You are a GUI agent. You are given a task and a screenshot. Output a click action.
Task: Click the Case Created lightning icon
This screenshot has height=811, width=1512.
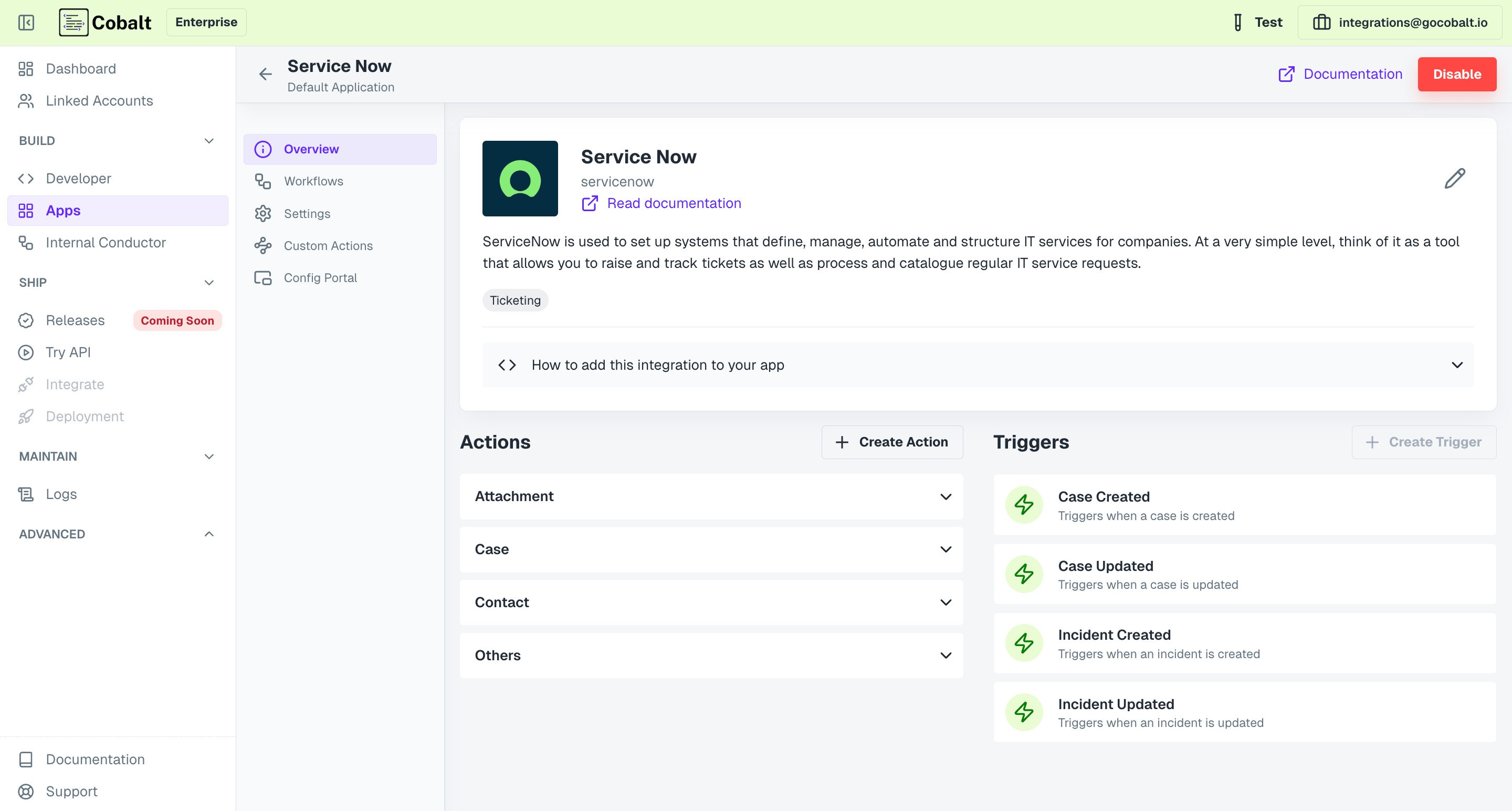pyautogui.click(x=1024, y=505)
